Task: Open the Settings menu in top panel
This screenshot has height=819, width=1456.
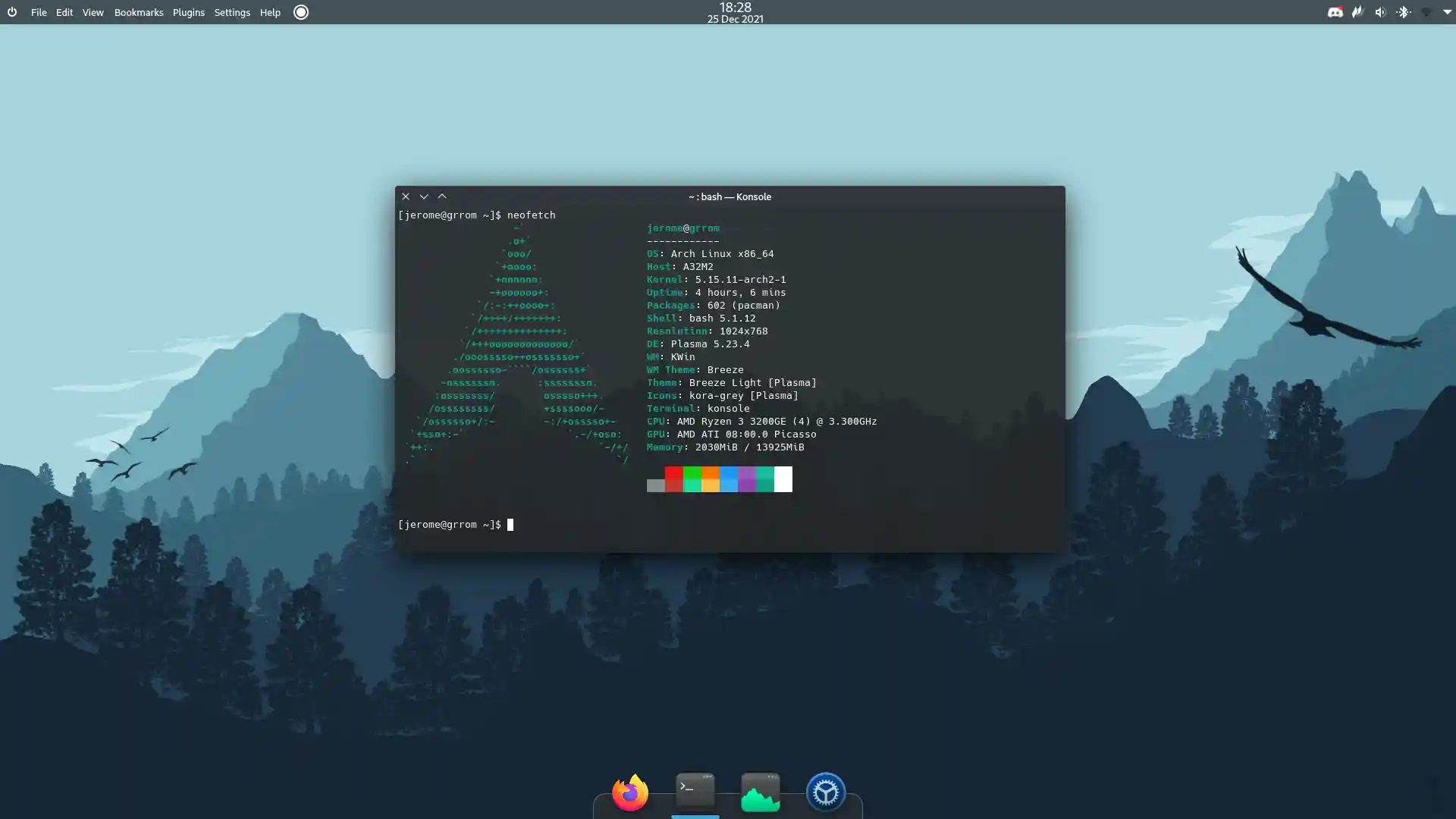Action: (232, 12)
